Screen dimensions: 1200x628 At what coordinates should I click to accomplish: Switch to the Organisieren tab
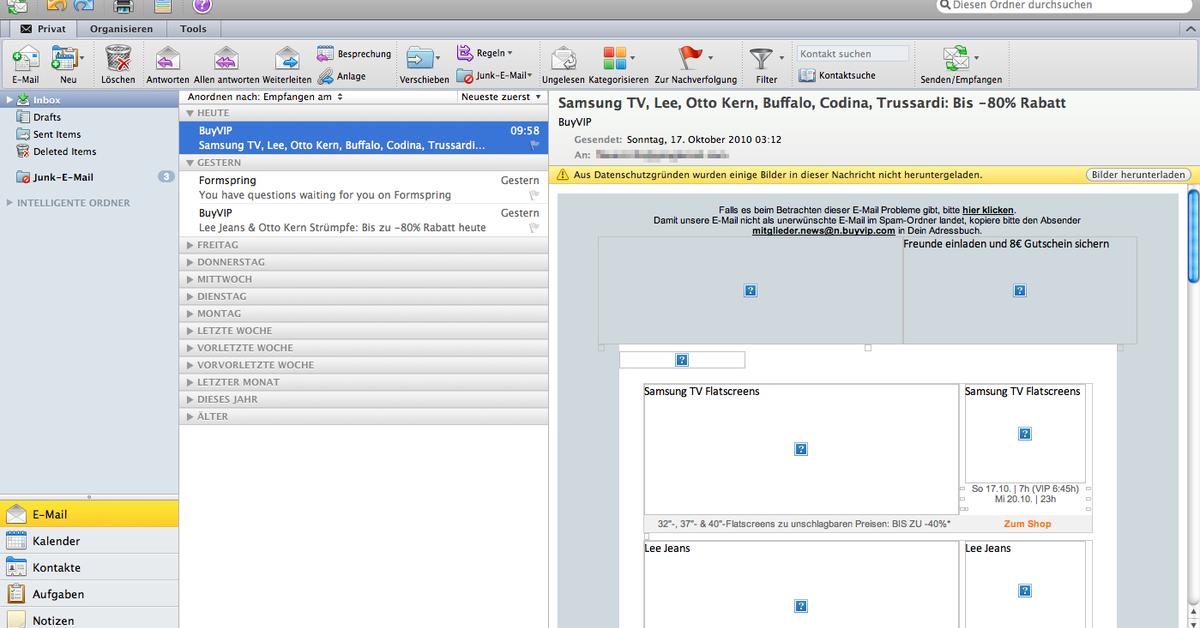point(121,29)
